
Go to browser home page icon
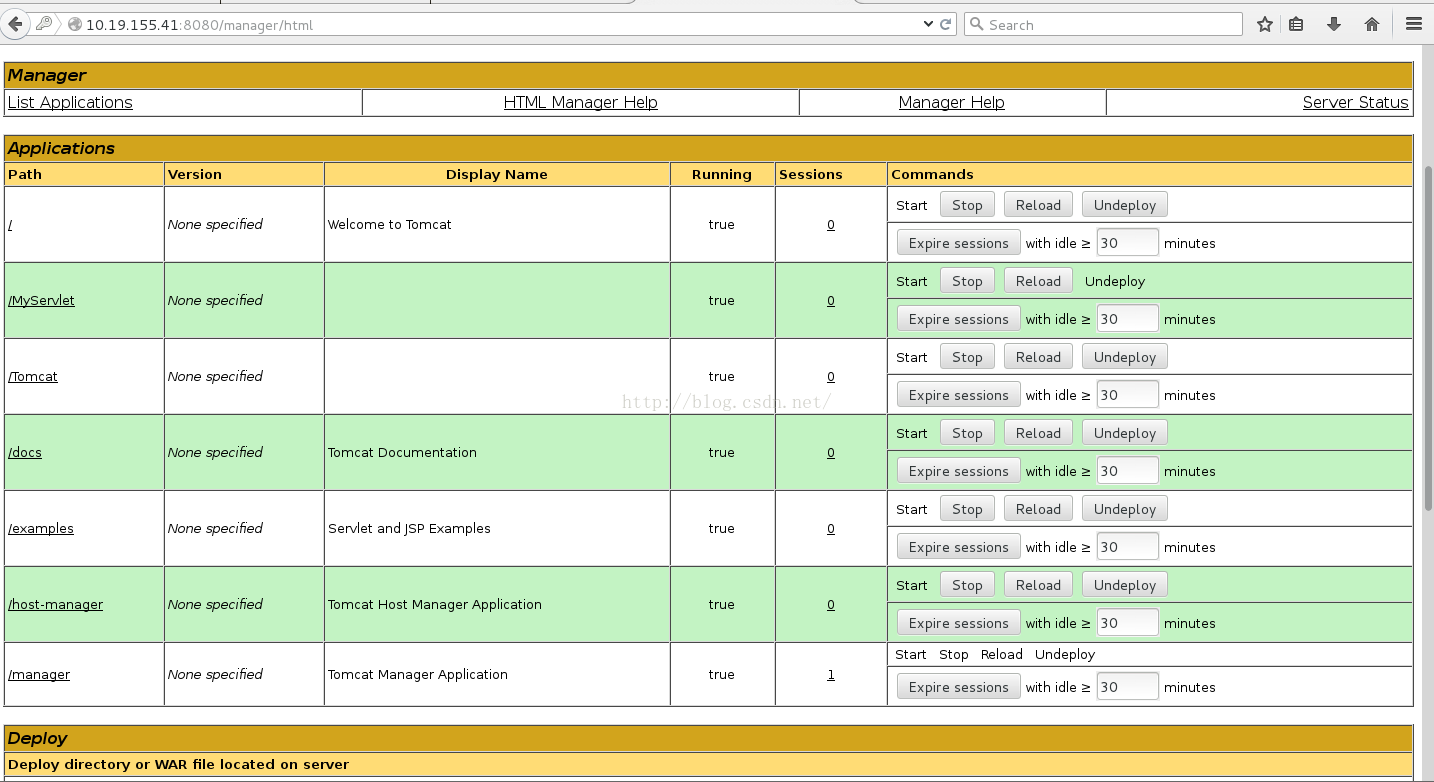click(x=1372, y=24)
